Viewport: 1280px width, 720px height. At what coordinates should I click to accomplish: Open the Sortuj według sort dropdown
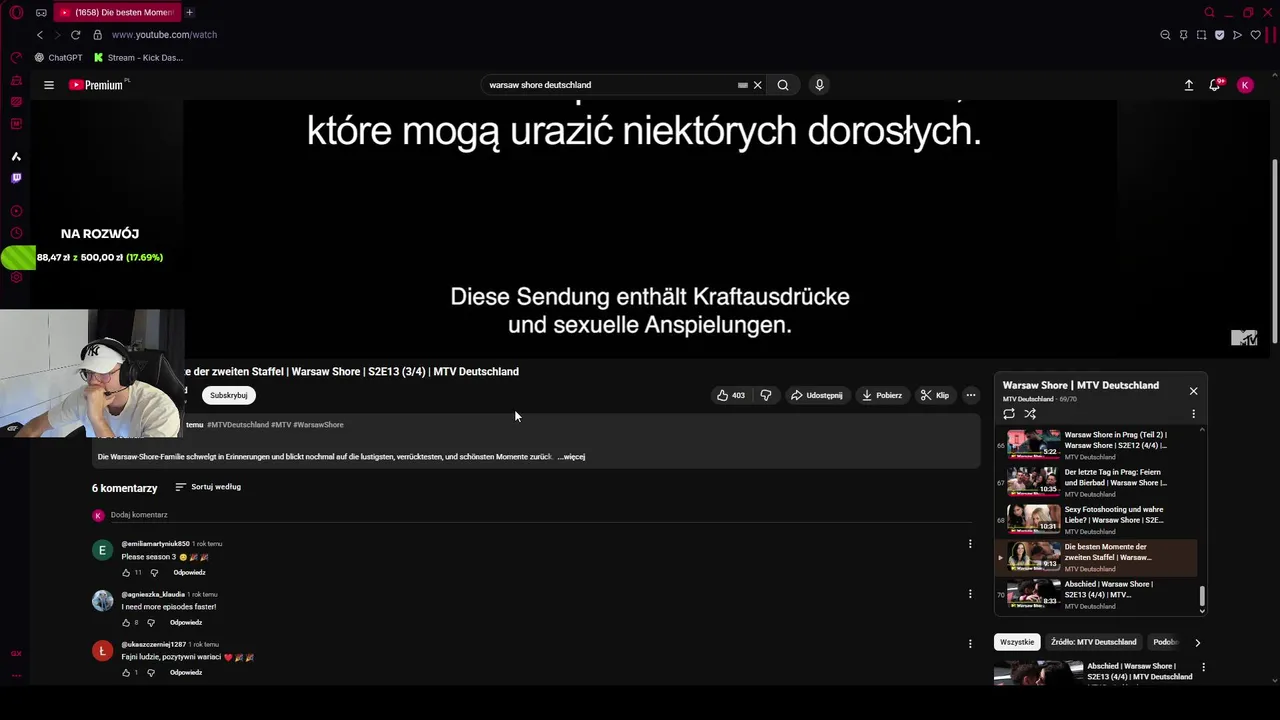208,487
